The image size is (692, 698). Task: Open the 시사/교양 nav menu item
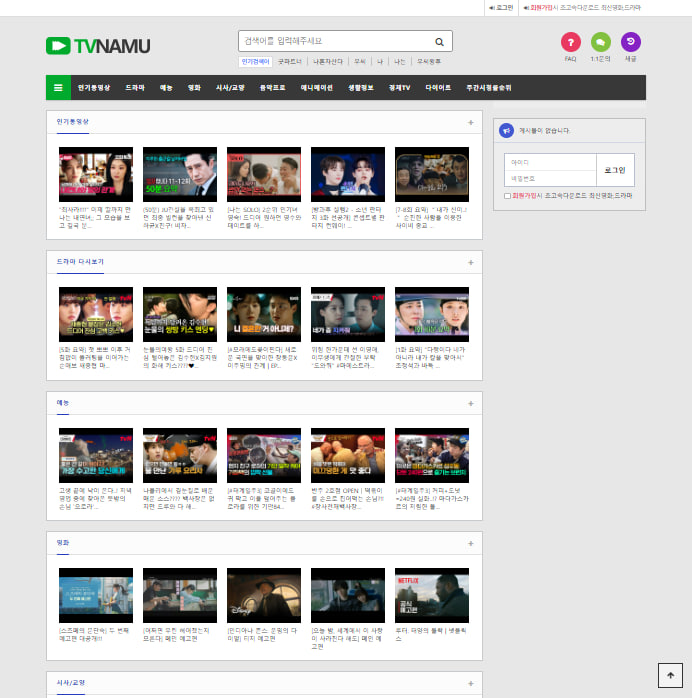click(230, 88)
